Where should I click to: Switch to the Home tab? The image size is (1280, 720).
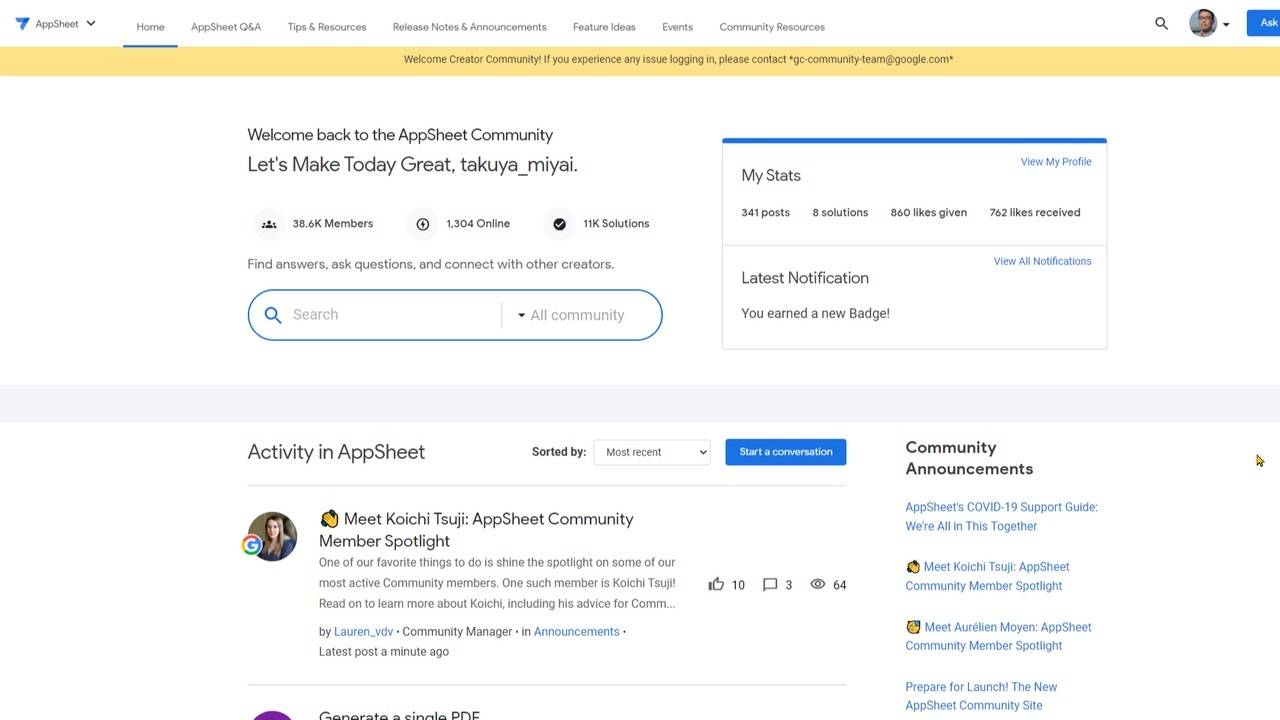(x=150, y=27)
